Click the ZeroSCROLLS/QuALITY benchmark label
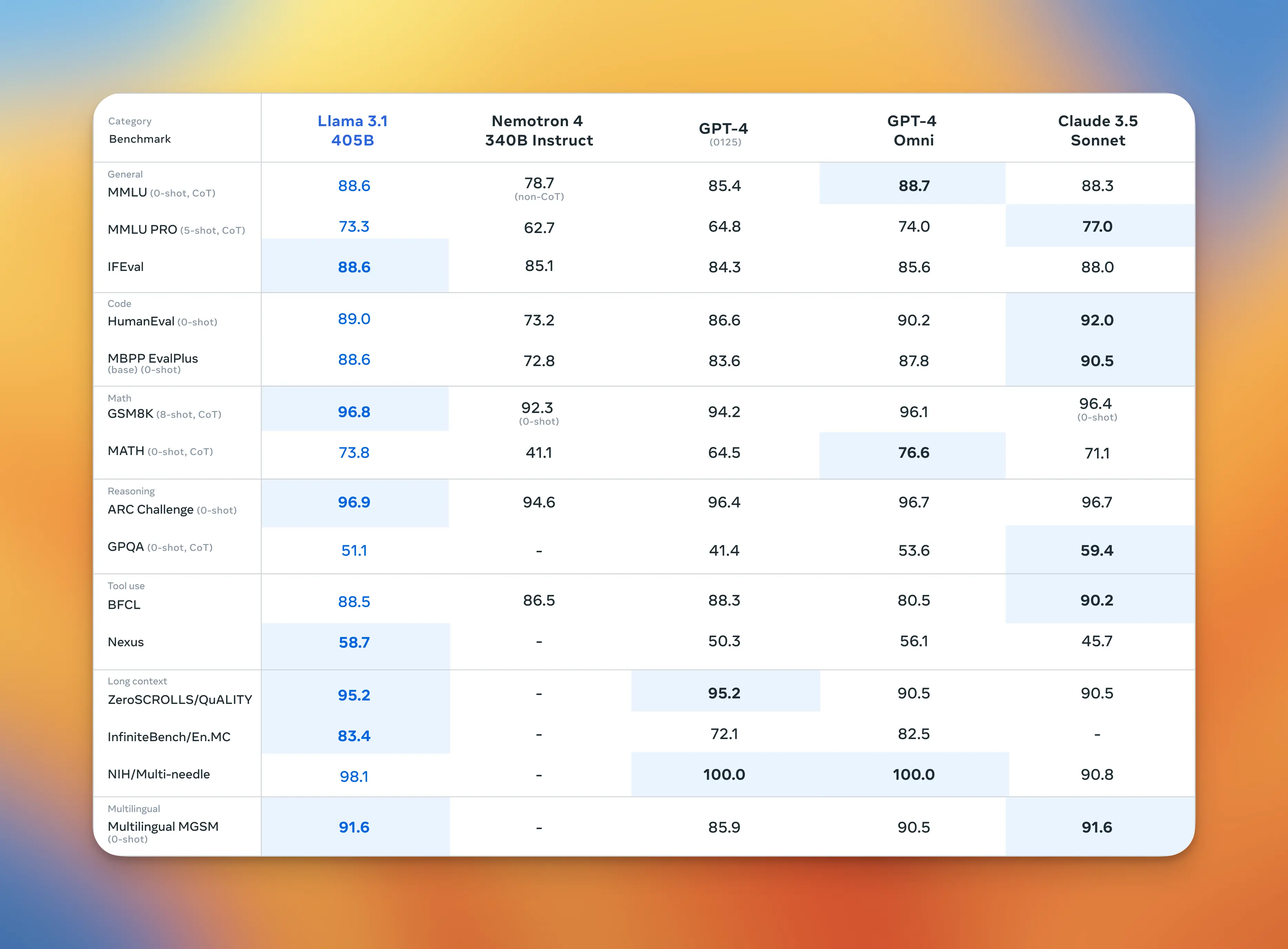The width and height of the screenshot is (1288, 949). point(180,700)
